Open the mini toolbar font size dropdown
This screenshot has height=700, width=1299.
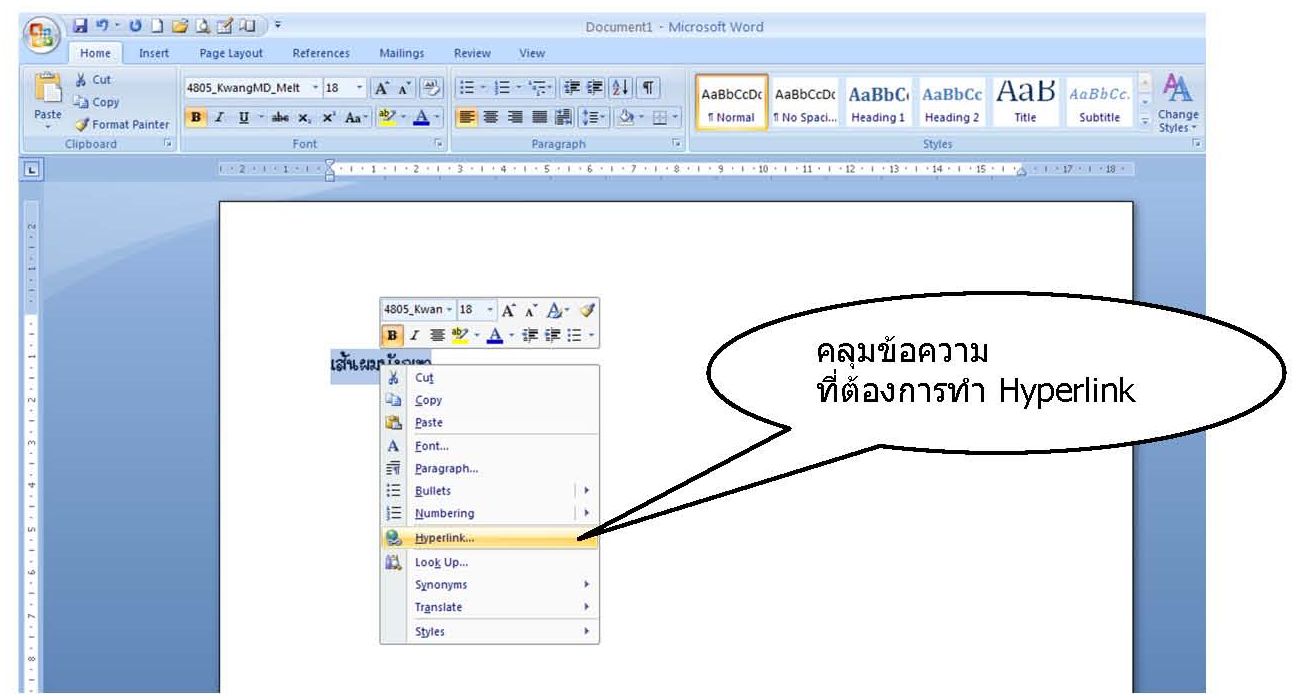pos(491,310)
